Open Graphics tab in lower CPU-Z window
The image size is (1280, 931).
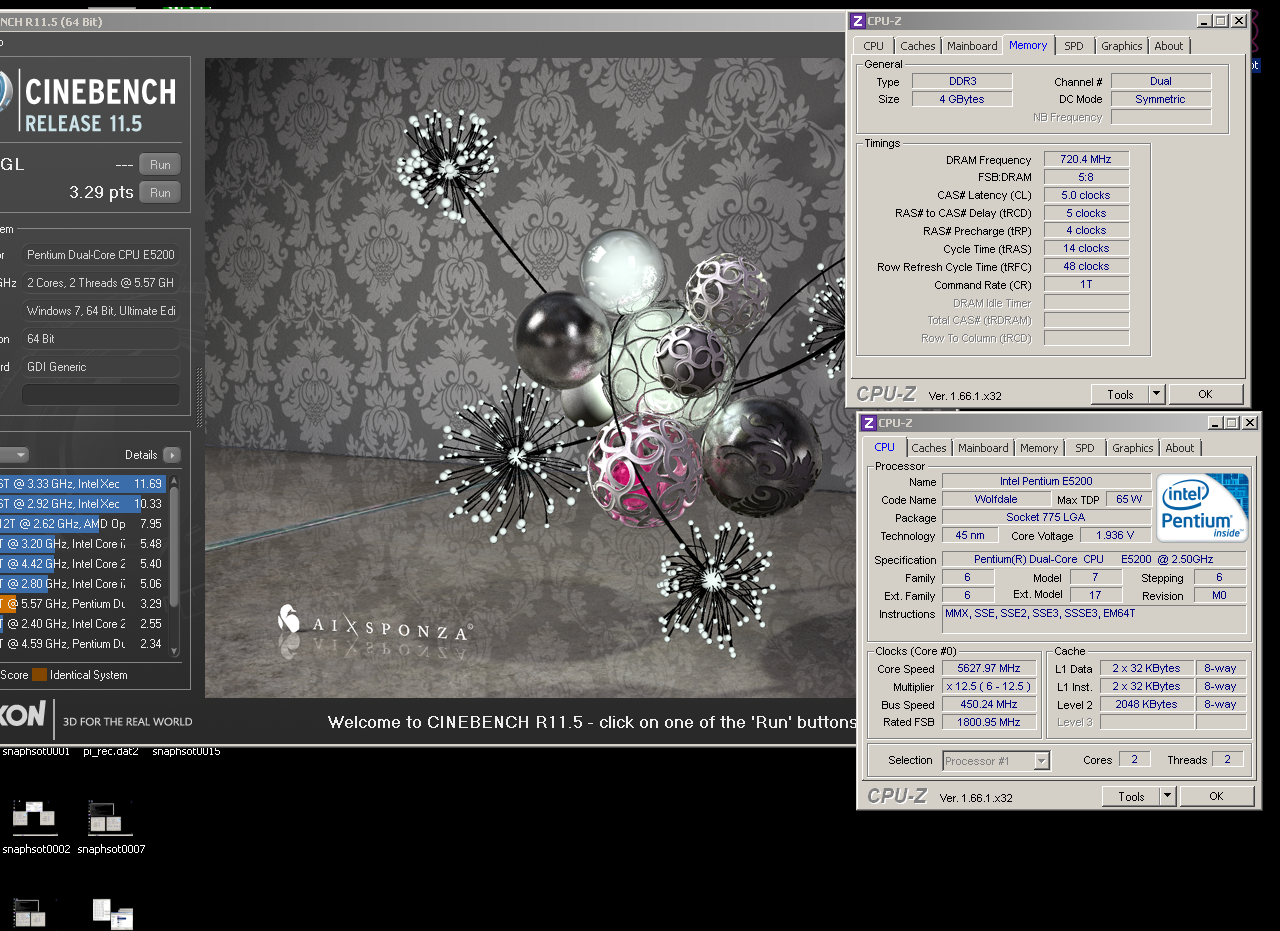(1132, 448)
